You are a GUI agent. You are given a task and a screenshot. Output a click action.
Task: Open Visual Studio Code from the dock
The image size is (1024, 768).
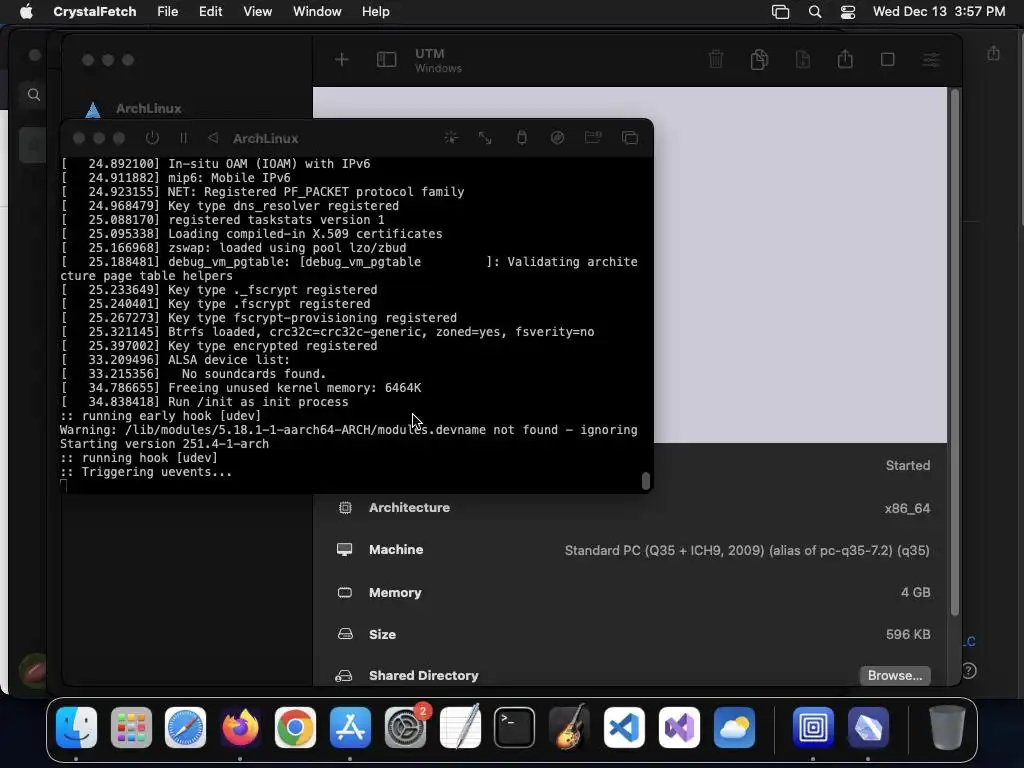point(624,727)
